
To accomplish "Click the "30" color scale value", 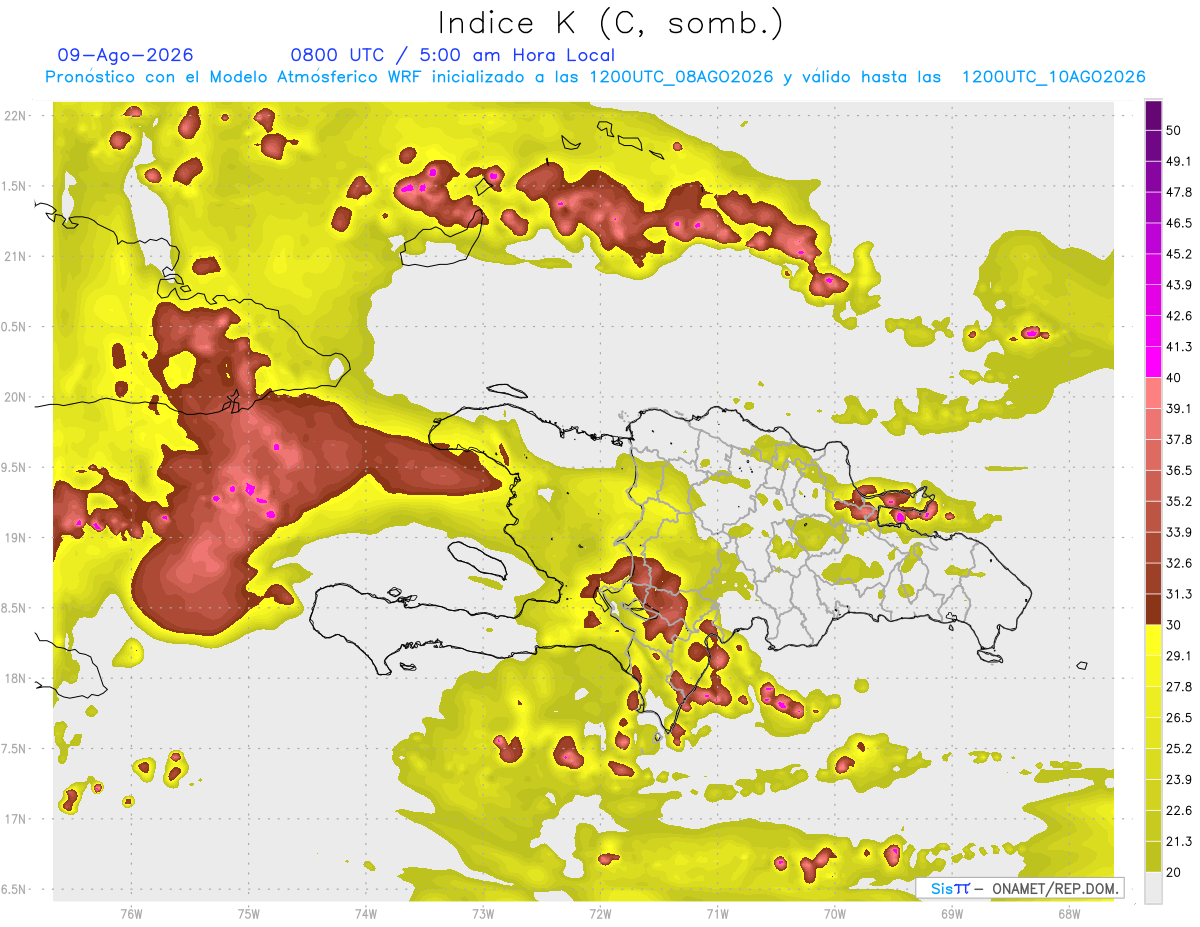I will coord(1174,625).
